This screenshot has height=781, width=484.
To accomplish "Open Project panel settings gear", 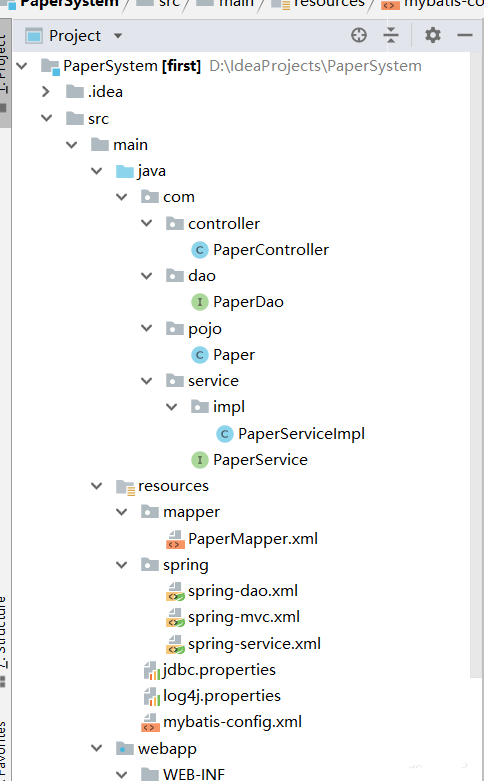I will point(432,35).
